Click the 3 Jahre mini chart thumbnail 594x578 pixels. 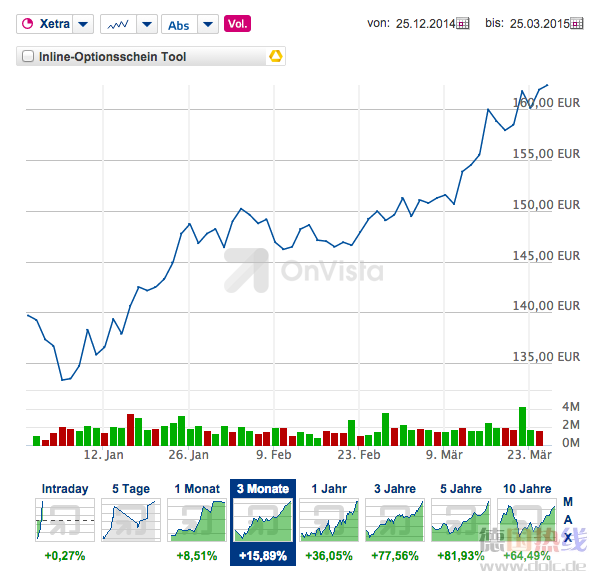[395, 520]
